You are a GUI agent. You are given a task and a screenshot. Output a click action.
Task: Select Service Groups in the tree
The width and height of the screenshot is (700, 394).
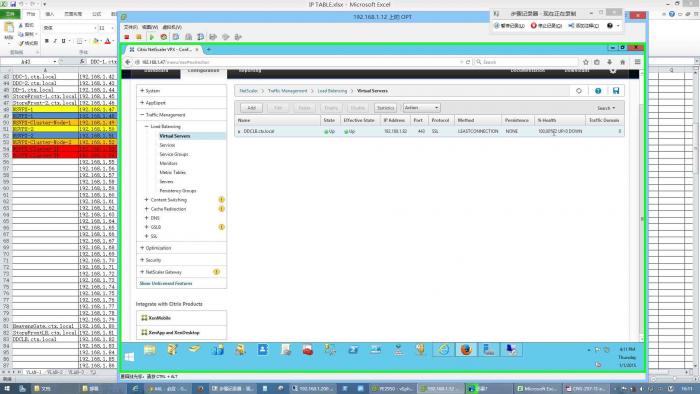(174, 154)
